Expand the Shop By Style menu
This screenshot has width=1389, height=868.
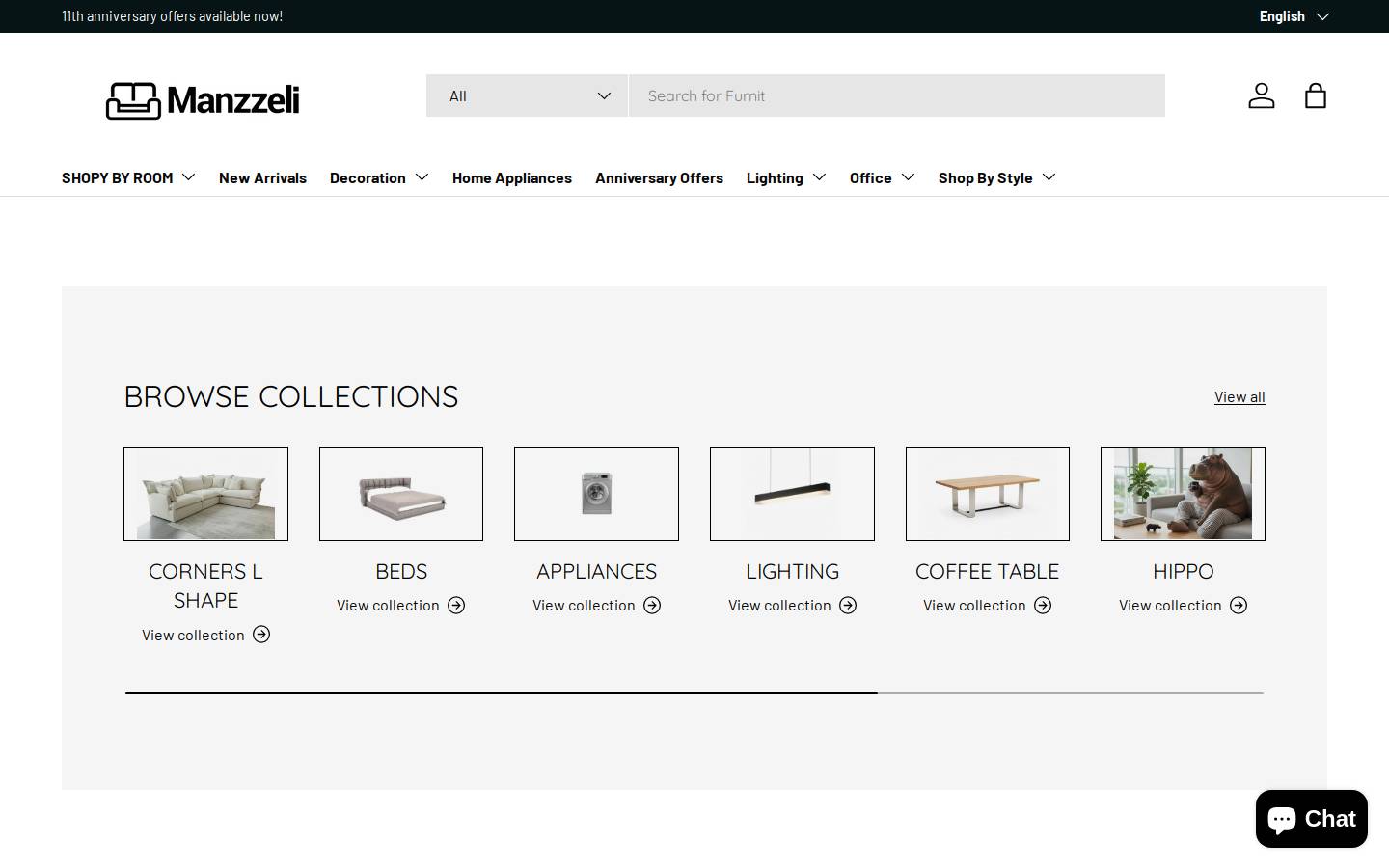(x=997, y=177)
